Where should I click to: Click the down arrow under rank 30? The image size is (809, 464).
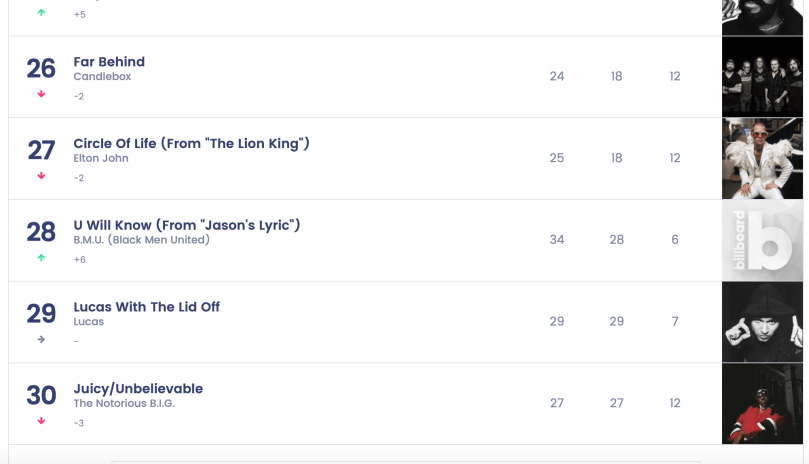pos(41,421)
